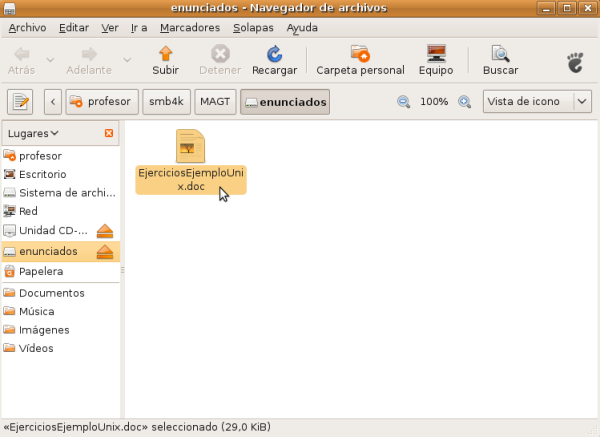Screen dimensions: 600x437
Task: Toggle text location bar edit button
Action: [x=21, y=102]
